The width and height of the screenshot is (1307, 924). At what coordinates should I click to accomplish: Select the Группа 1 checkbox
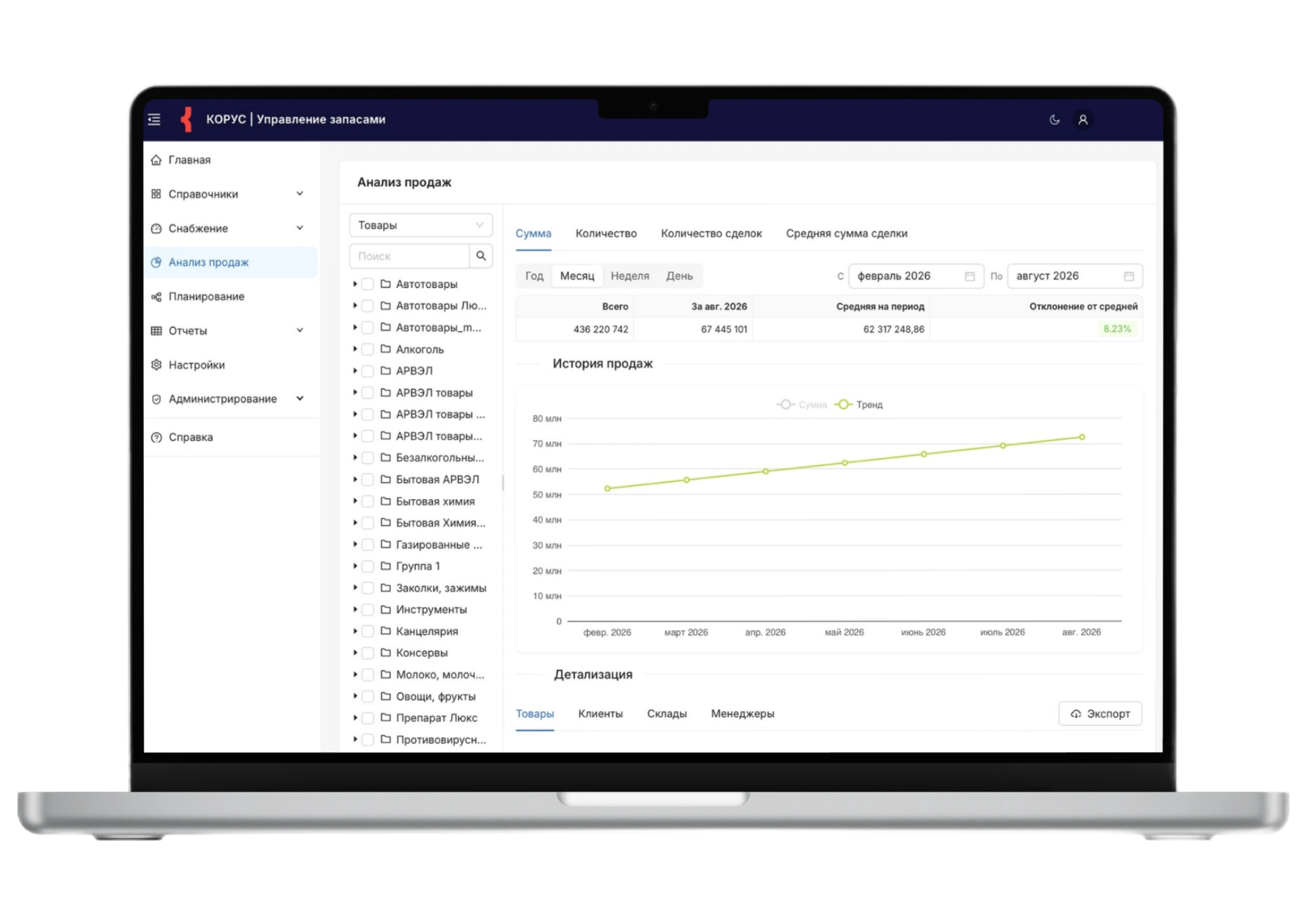pos(368,567)
